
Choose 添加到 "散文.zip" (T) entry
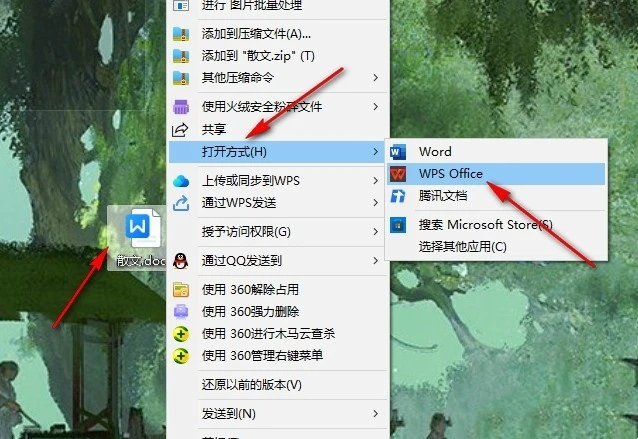(x=279, y=56)
